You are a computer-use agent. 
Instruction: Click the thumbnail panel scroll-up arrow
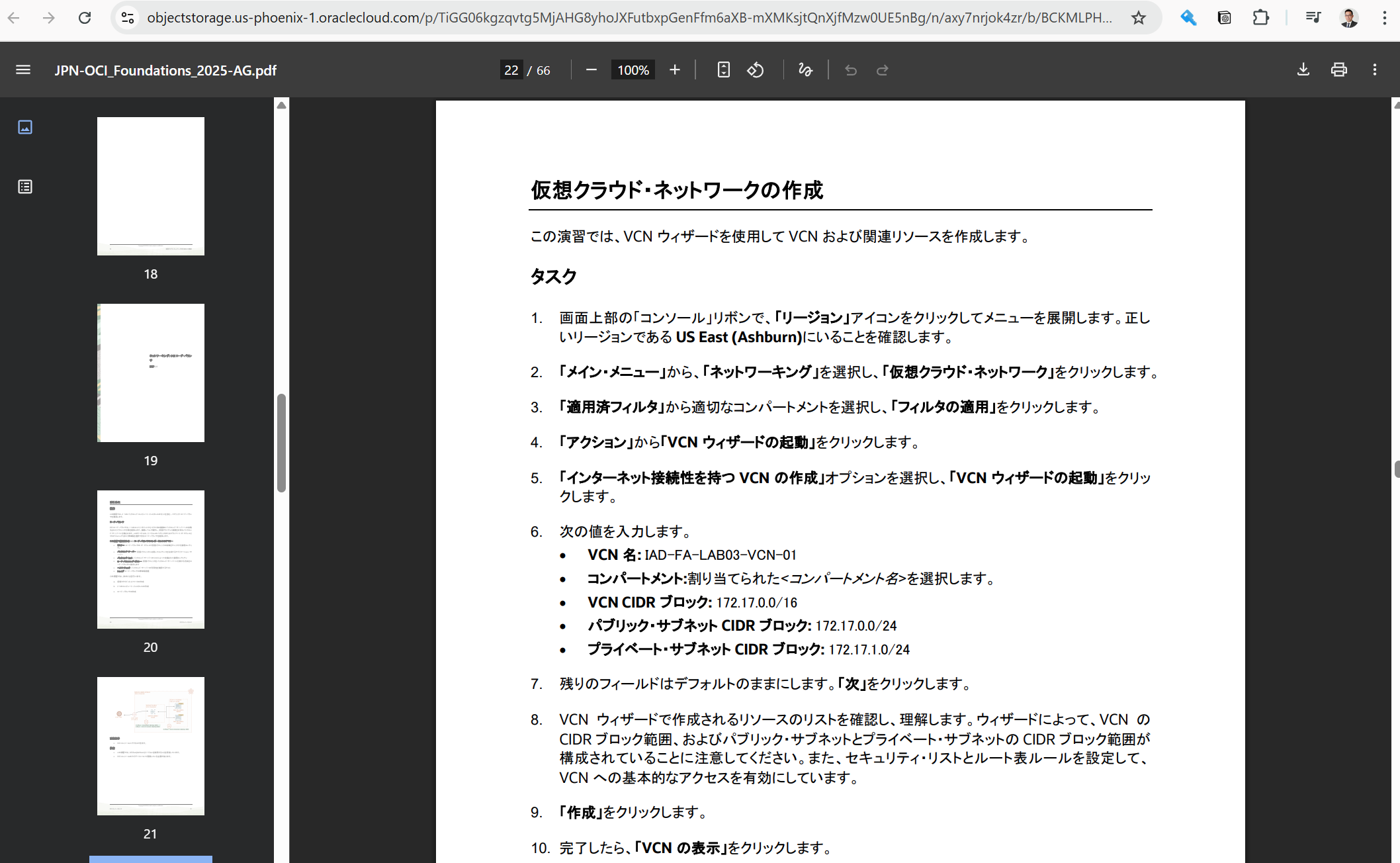[x=281, y=105]
